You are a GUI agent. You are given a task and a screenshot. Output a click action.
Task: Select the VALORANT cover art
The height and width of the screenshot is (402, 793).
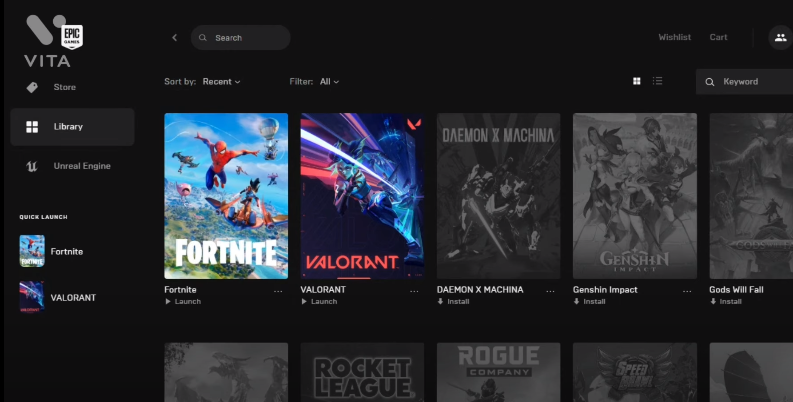click(362, 196)
